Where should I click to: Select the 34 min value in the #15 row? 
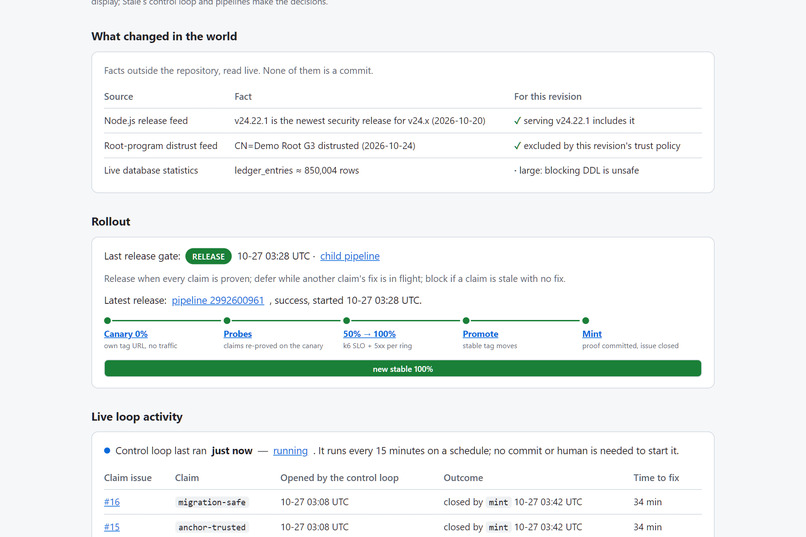648,527
